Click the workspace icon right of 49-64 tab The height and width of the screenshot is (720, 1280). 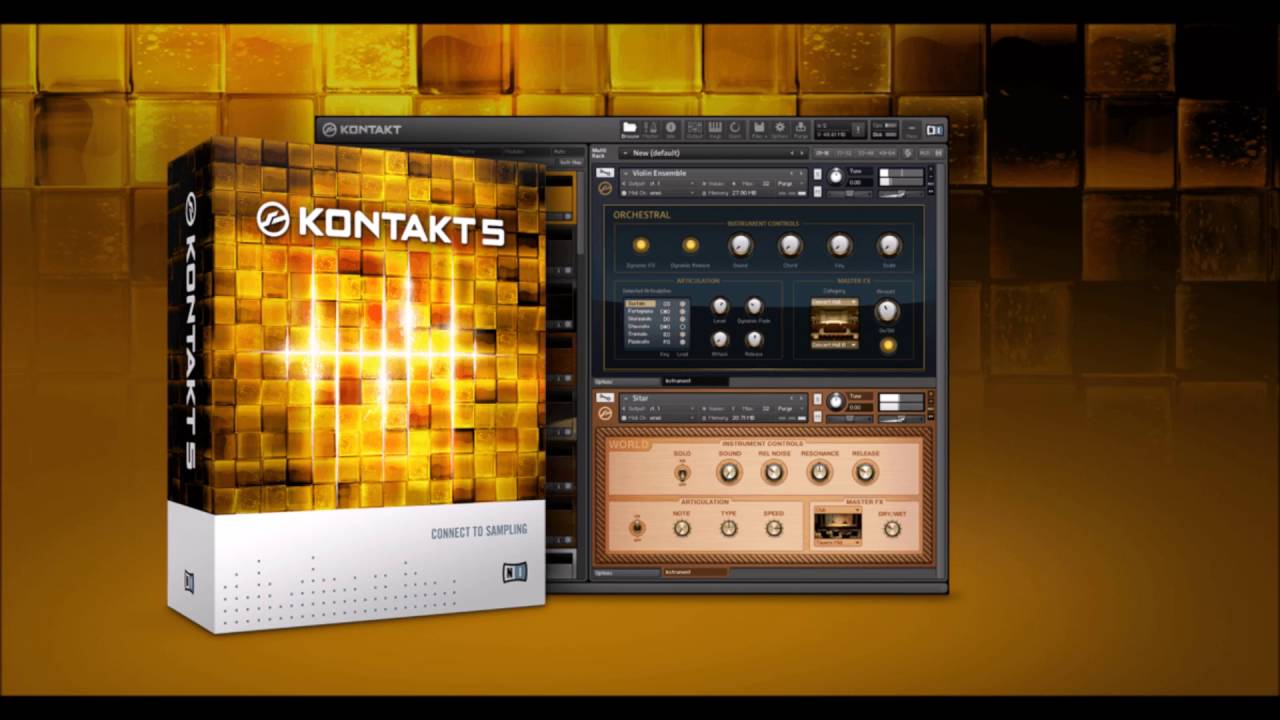click(907, 153)
